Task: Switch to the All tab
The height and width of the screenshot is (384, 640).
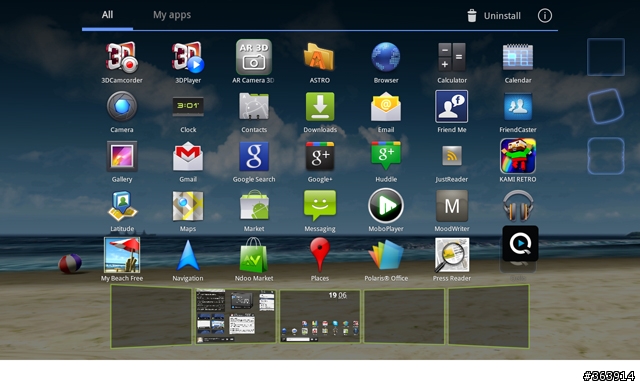Action: [107, 15]
